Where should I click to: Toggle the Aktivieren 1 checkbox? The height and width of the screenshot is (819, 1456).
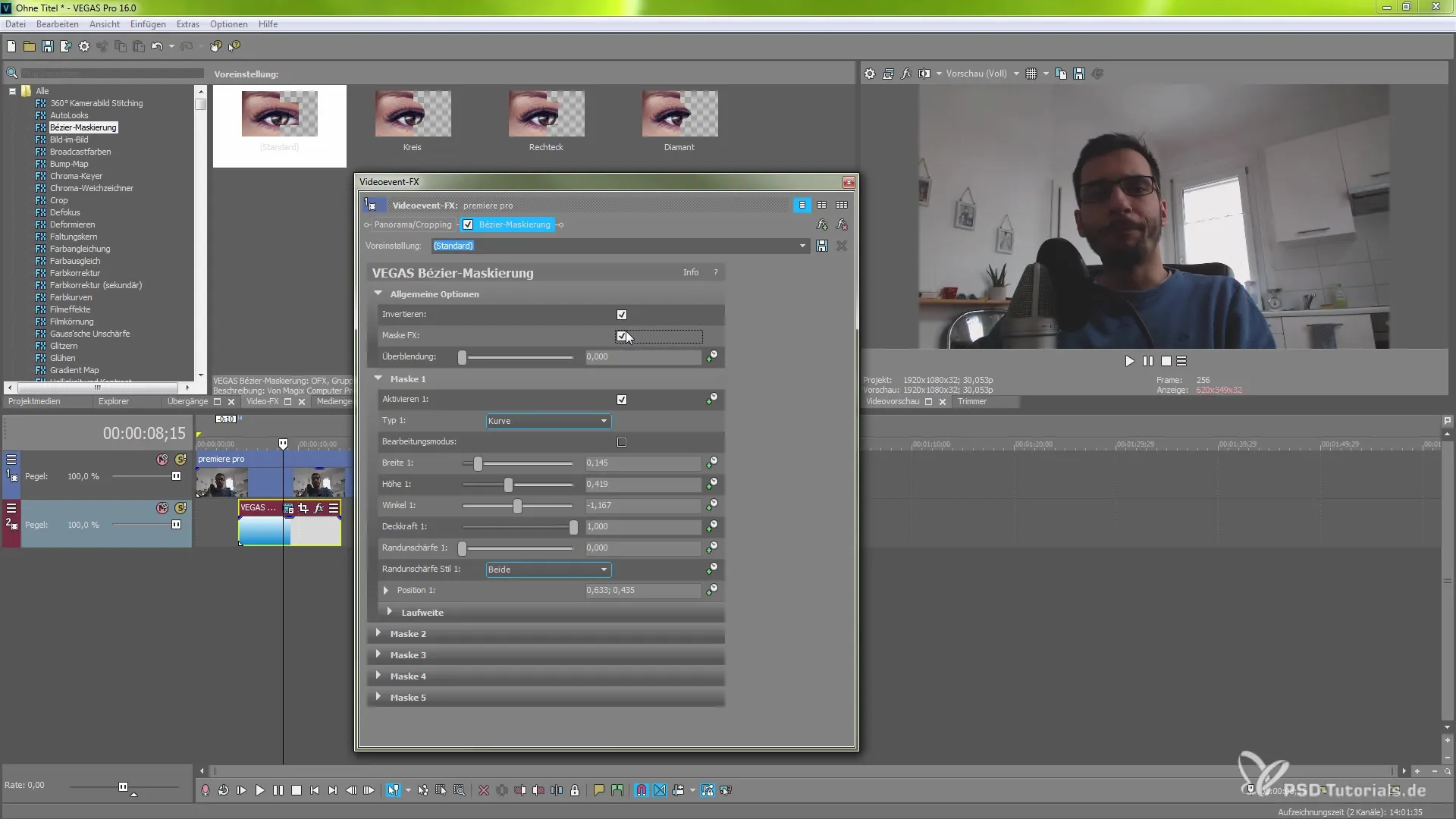[x=622, y=400]
